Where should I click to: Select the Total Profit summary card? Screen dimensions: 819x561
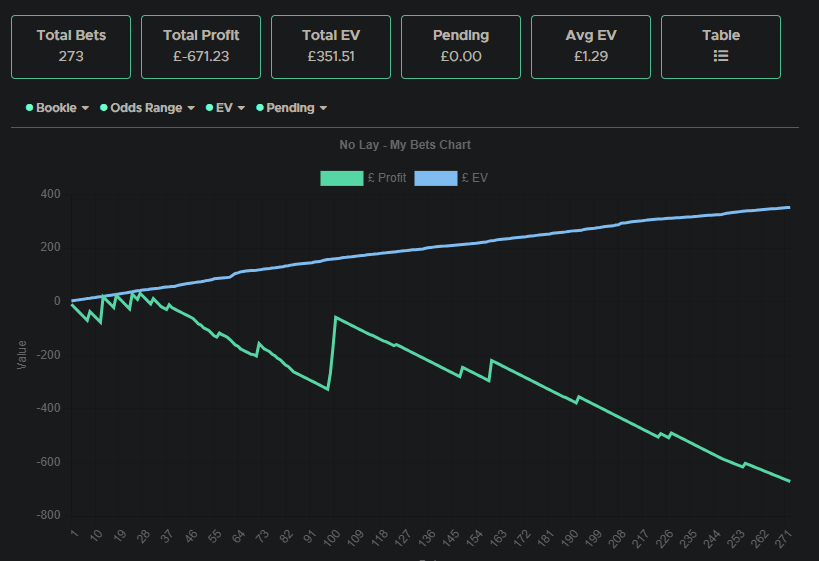pyautogui.click(x=201, y=46)
